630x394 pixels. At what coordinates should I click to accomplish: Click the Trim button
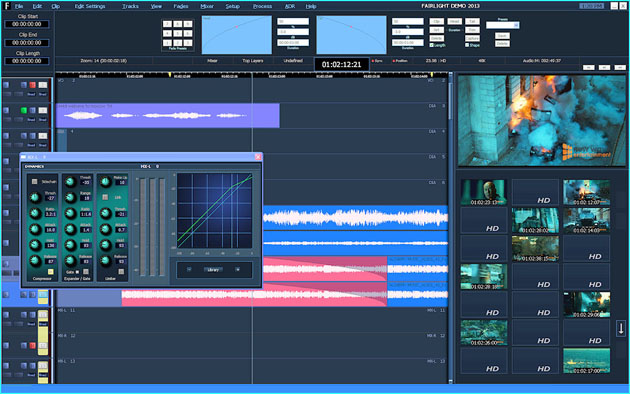pyautogui.click(x=472, y=30)
